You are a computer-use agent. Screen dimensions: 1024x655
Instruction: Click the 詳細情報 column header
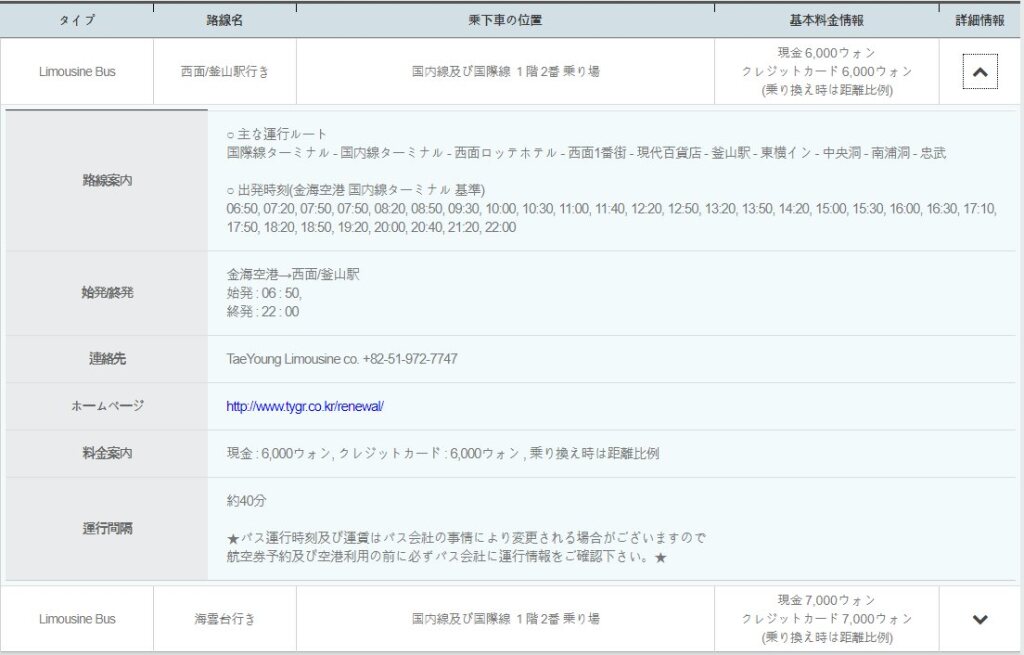pos(980,20)
